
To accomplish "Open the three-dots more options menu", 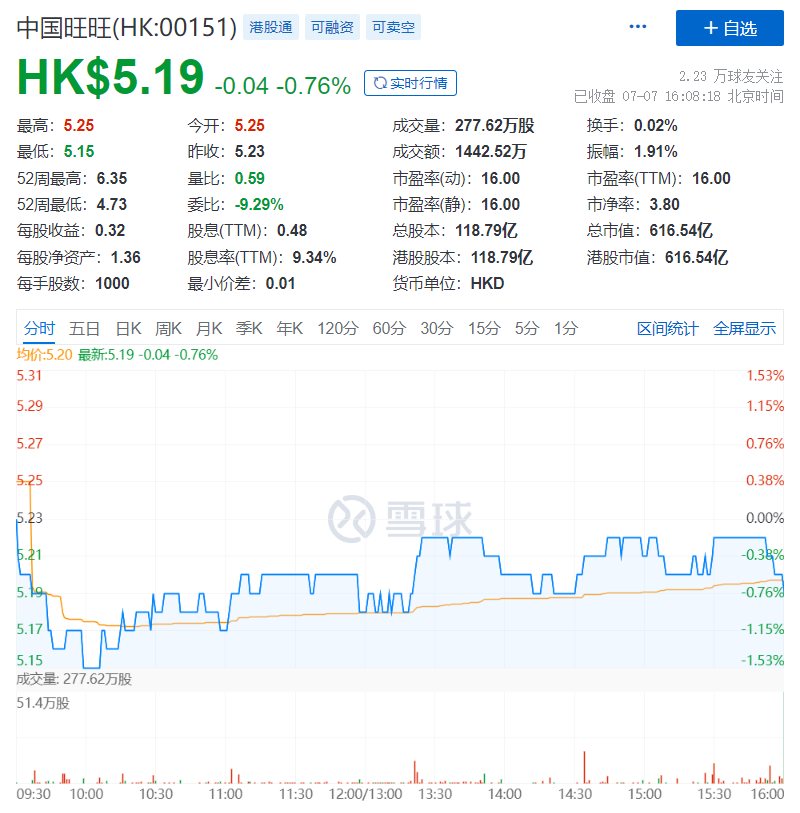I will 637,26.
